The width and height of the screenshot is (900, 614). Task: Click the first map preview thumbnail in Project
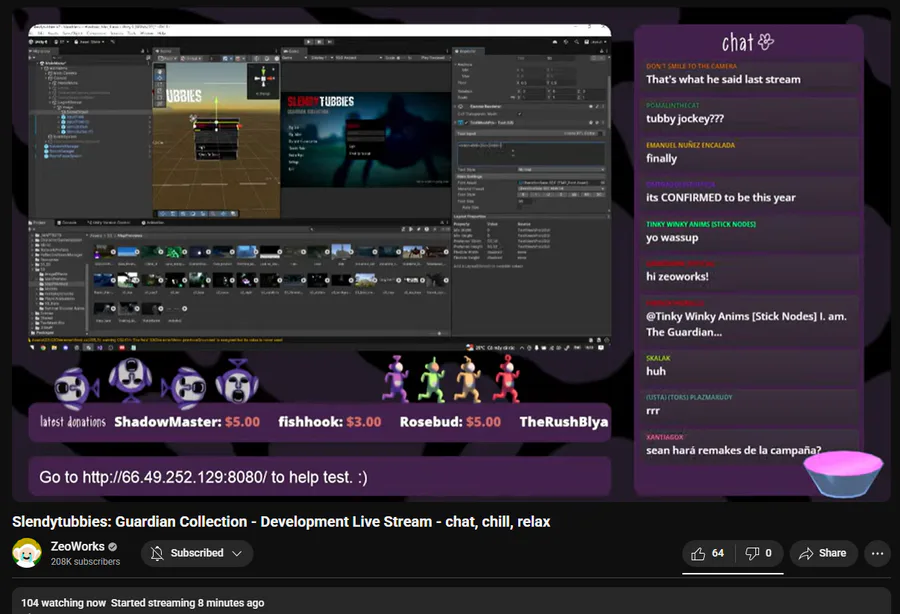click(104, 252)
